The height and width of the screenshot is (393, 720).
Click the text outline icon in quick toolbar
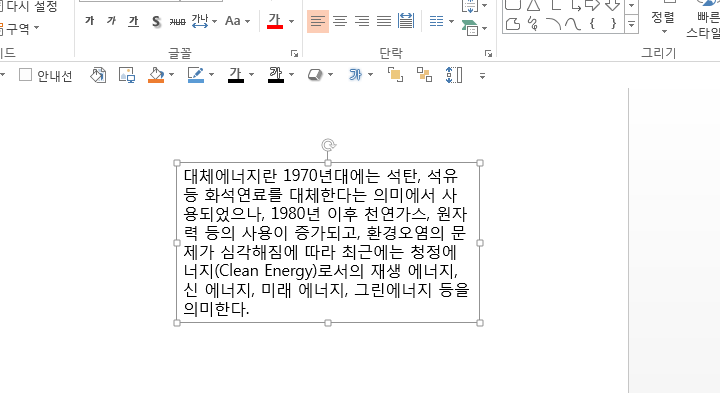click(x=276, y=75)
